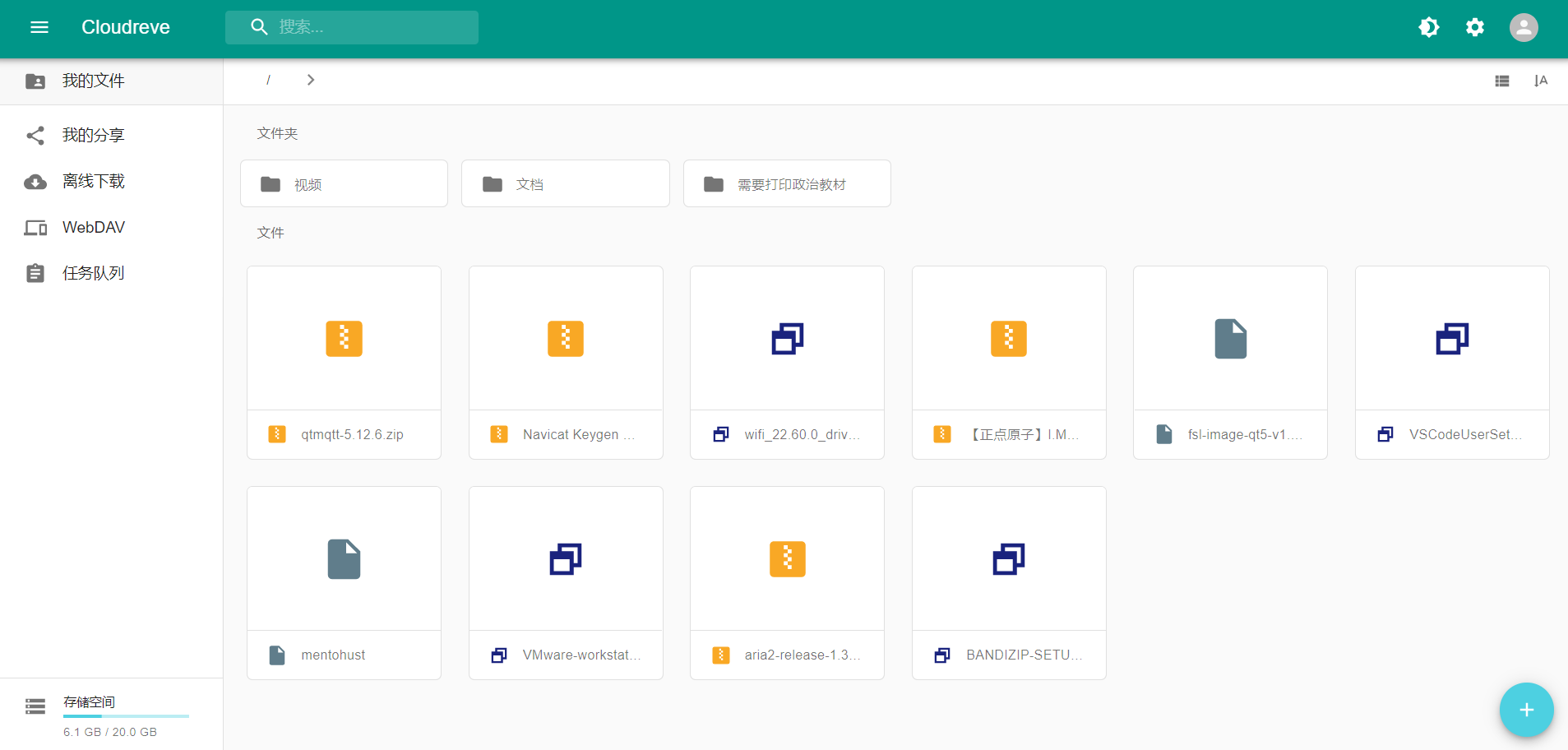
Task: Click small exe icon beside VMware-workstat
Action: coord(499,655)
